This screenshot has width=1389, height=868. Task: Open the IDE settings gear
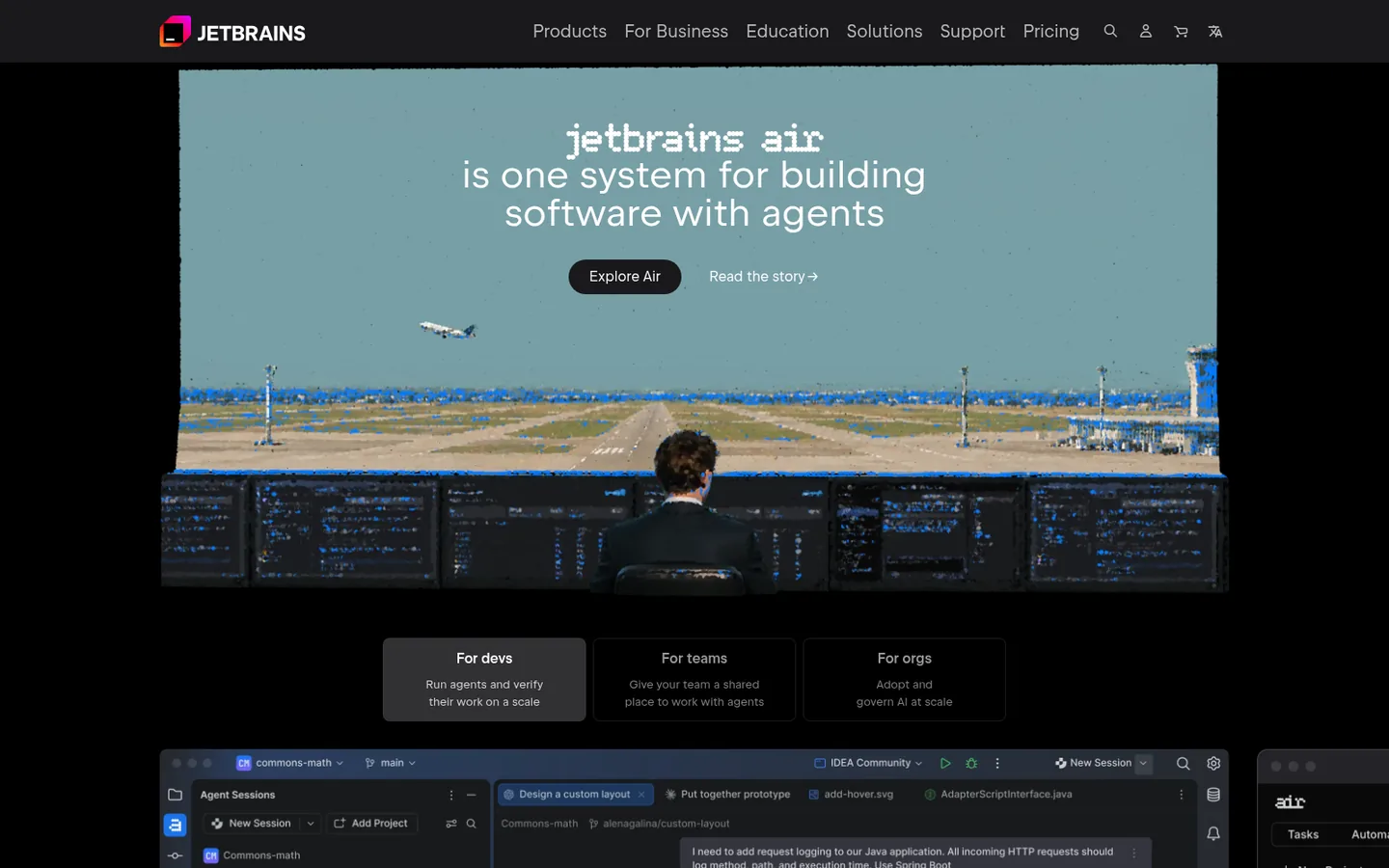pyautogui.click(x=1213, y=763)
